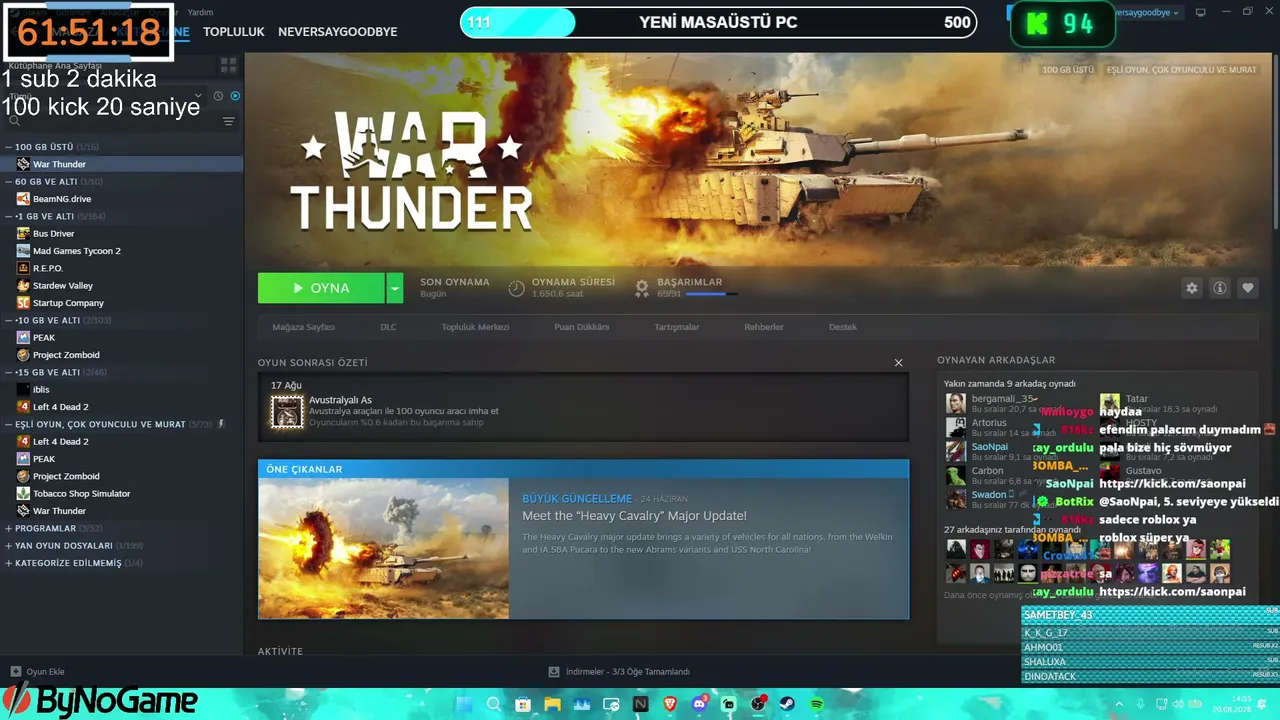Go to TOPLULUK in top navigation
The height and width of the screenshot is (720, 1280).
(x=234, y=32)
